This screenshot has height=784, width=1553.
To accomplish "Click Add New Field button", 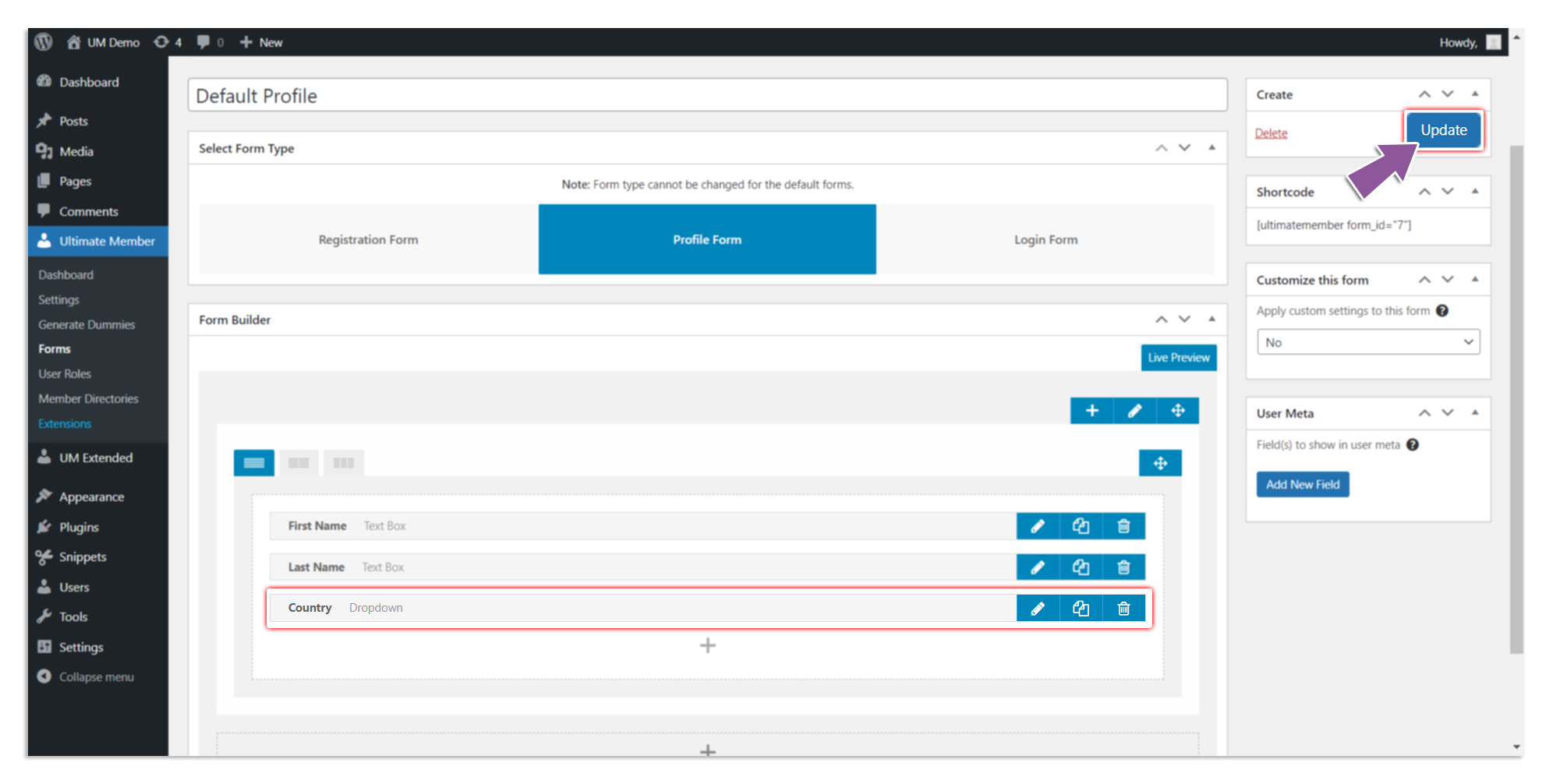I will click(1302, 485).
